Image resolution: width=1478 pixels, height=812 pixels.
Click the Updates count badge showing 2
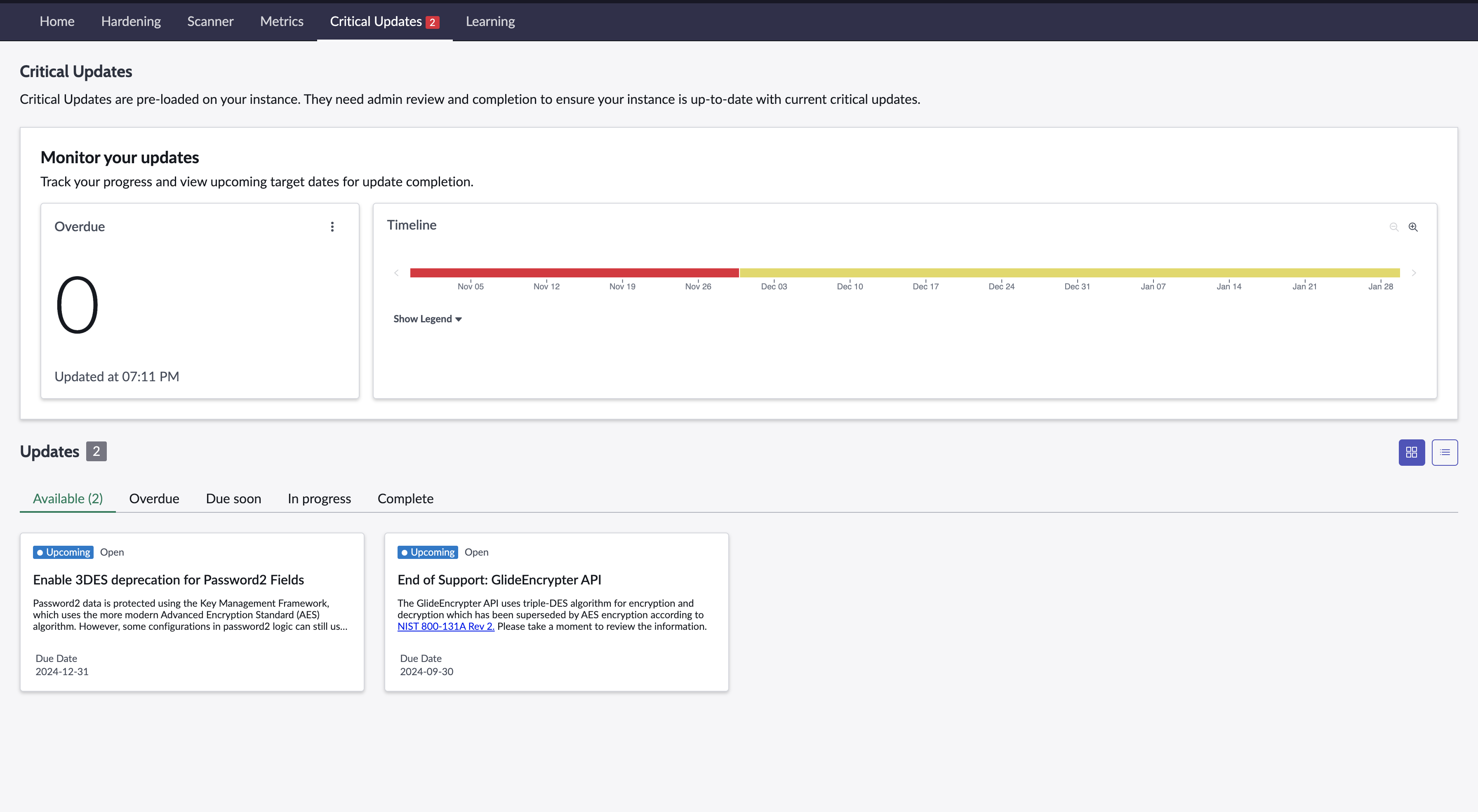96,451
